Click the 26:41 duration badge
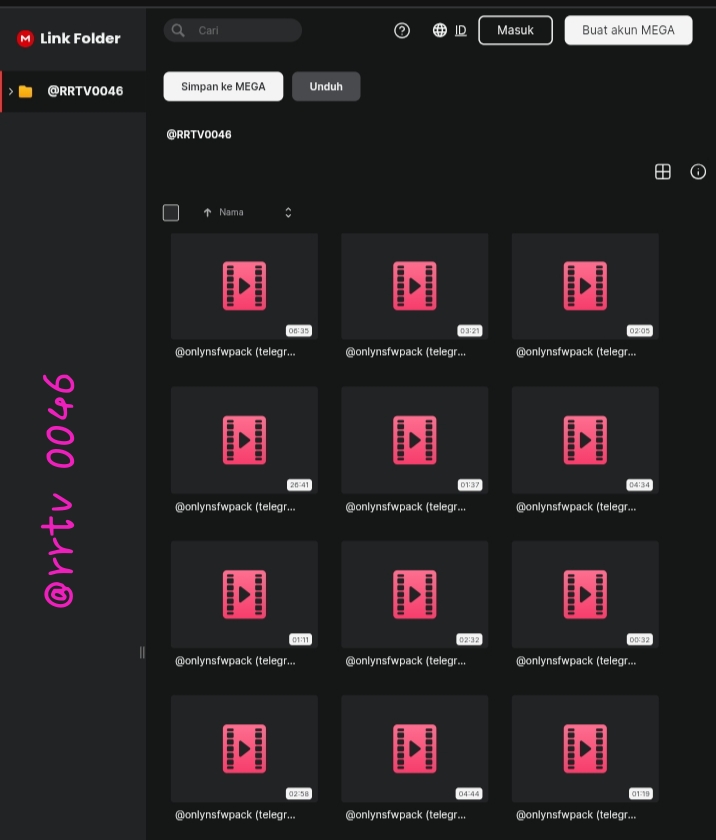Image resolution: width=716 pixels, height=840 pixels. (299, 485)
